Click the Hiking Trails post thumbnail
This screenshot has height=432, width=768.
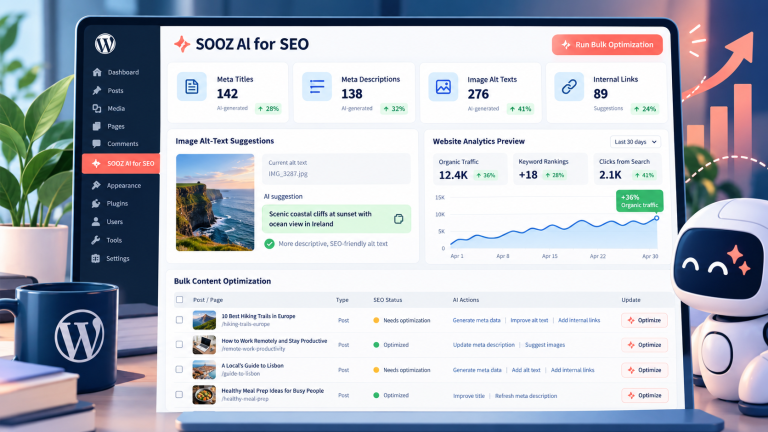204,320
